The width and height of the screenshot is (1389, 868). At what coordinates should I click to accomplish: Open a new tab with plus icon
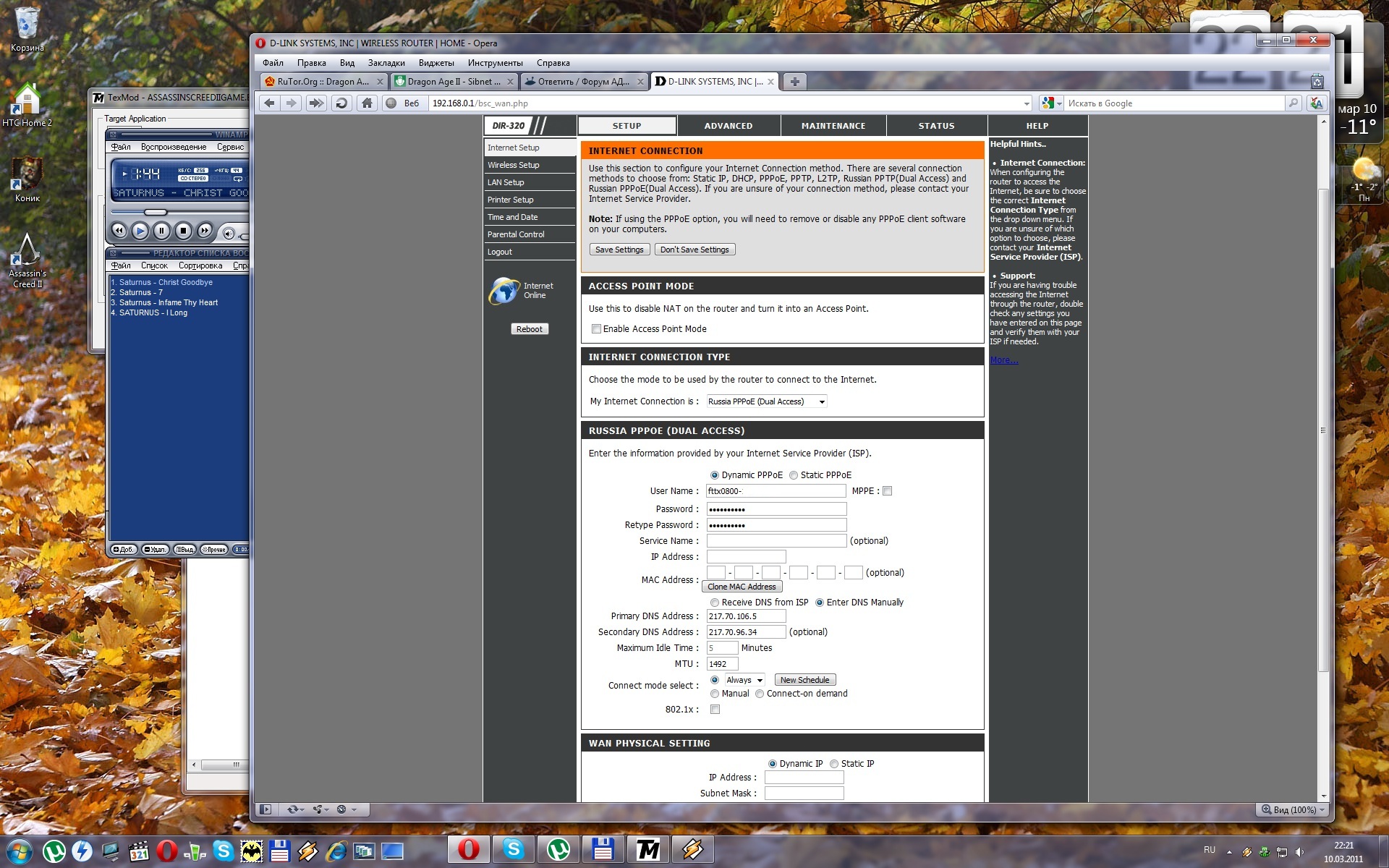coord(794,82)
